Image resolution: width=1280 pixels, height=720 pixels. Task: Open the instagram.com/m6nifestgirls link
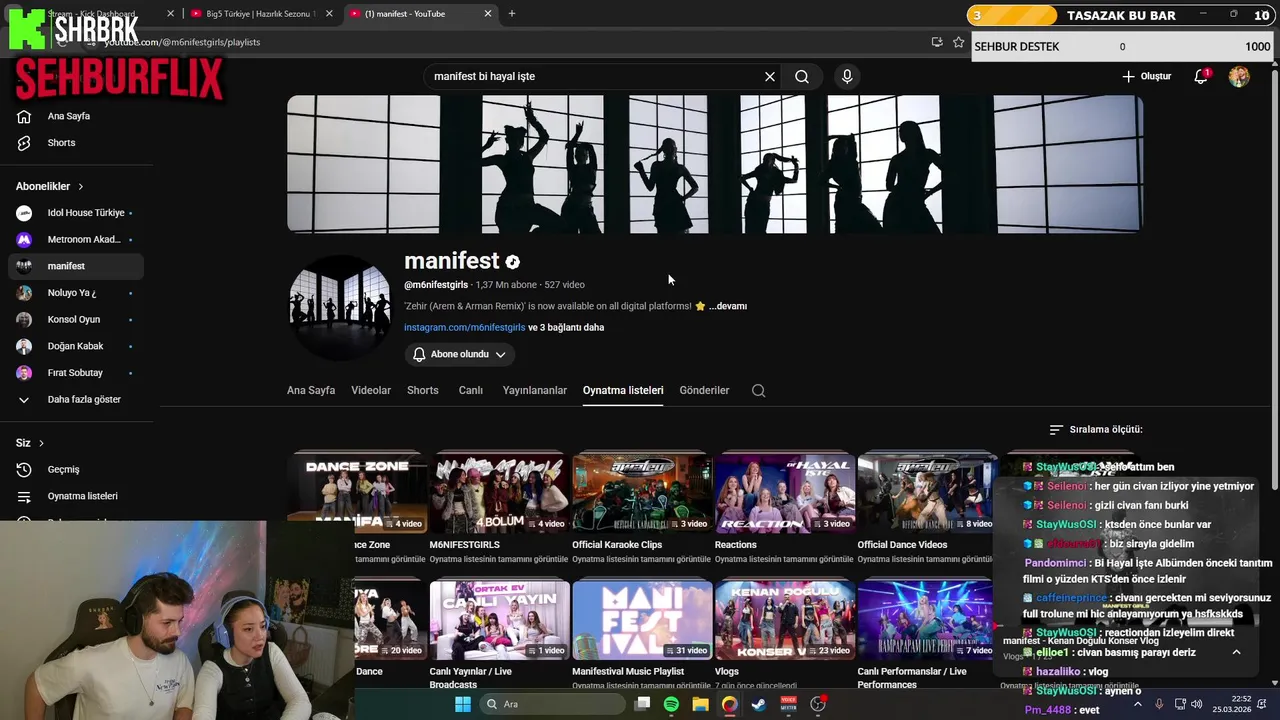click(464, 327)
